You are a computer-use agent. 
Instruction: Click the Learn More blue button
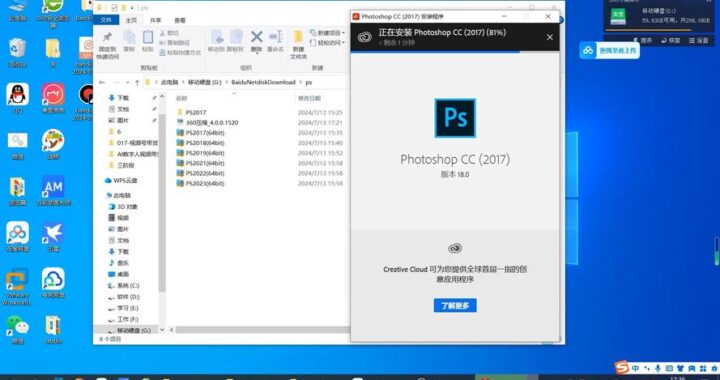click(x=455, y=305)
